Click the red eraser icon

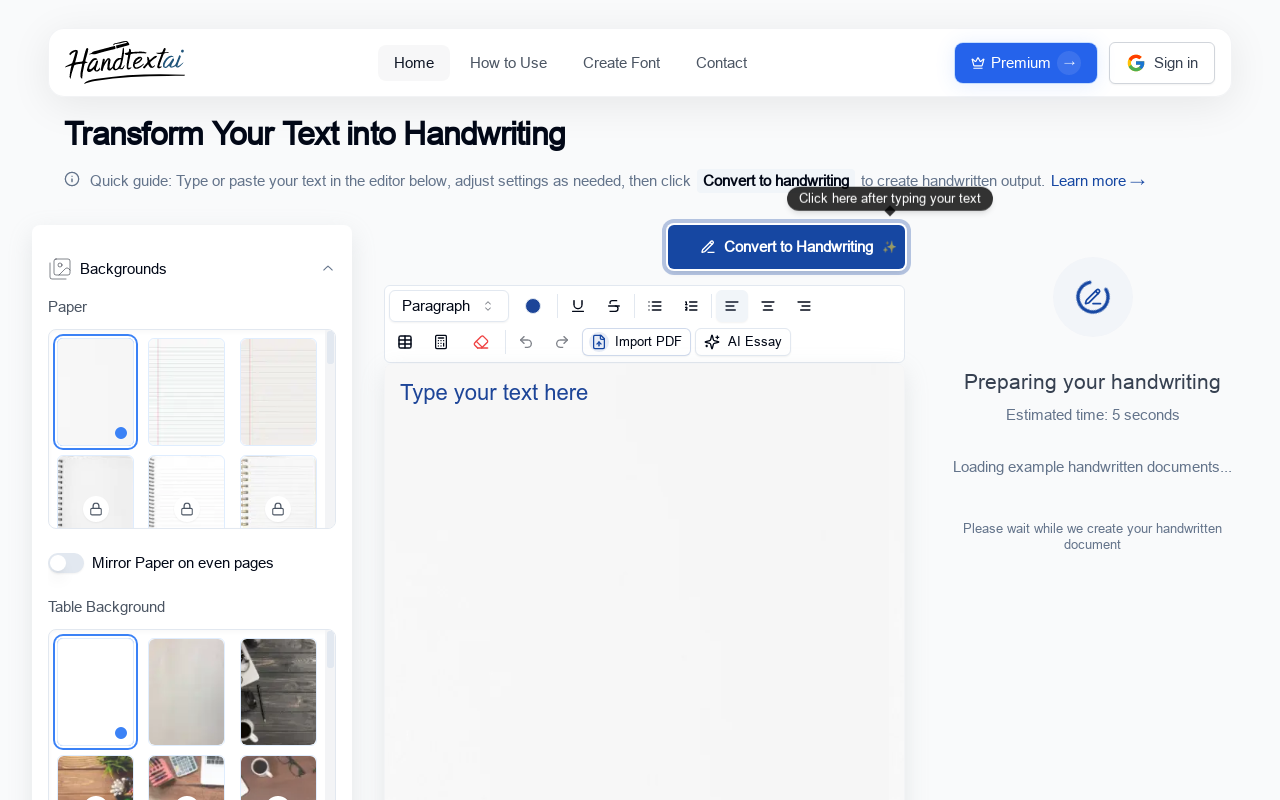click(481, 342)
